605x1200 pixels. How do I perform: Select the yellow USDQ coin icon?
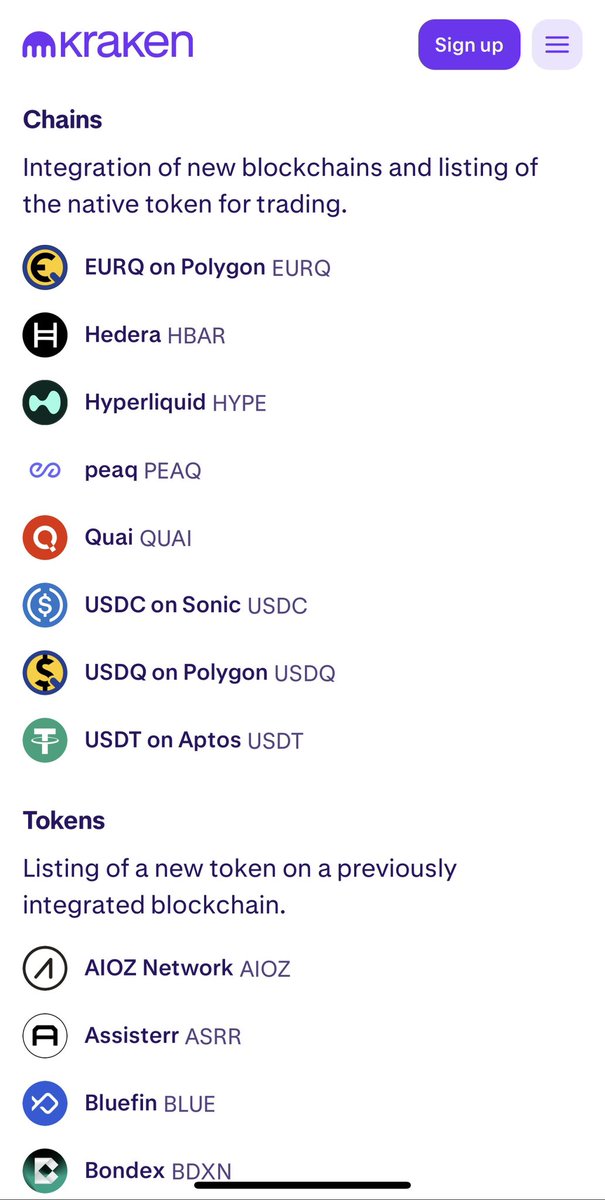pyautogui.click(x=45, y=673)
